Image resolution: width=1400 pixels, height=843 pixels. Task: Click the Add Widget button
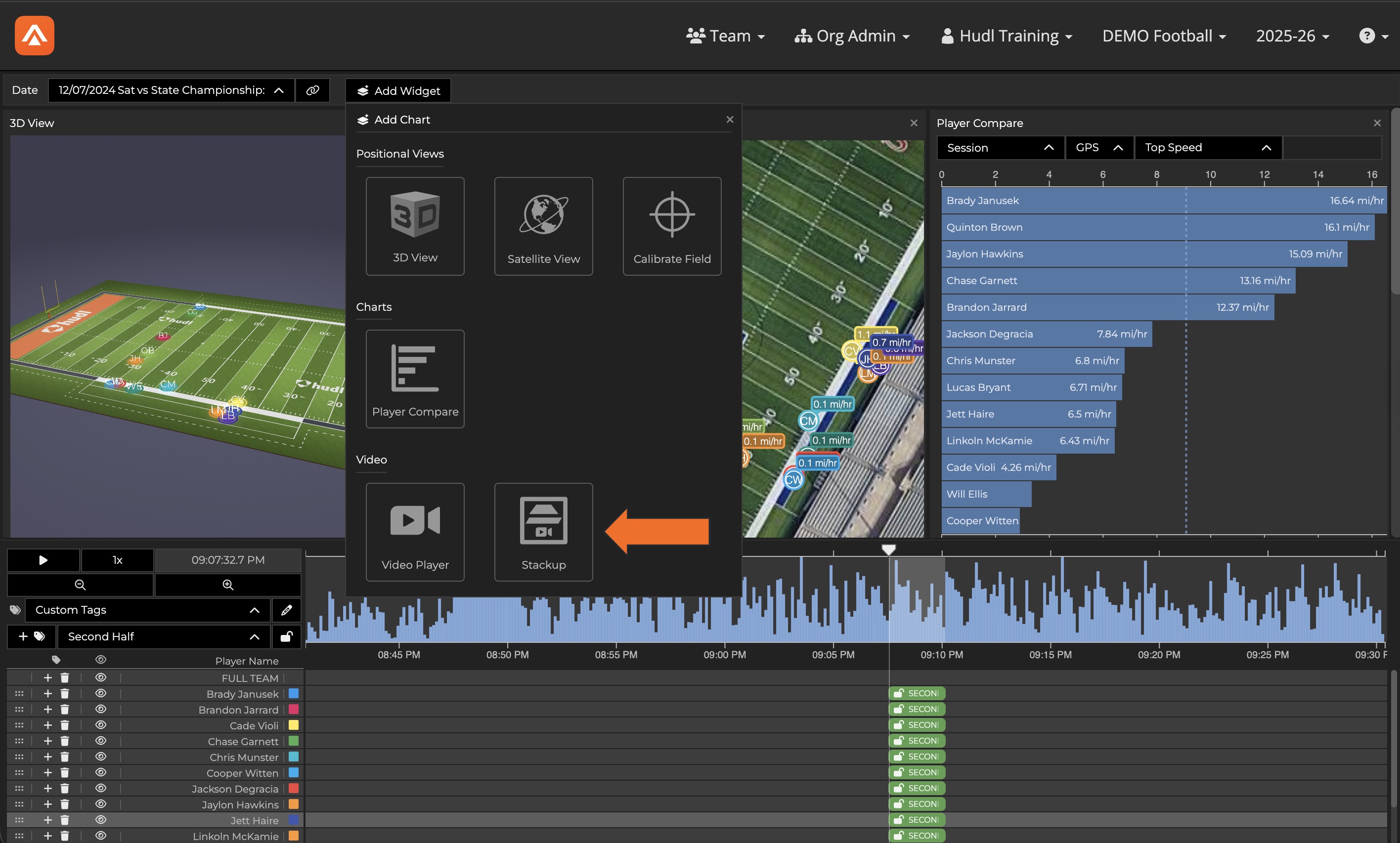398,91
